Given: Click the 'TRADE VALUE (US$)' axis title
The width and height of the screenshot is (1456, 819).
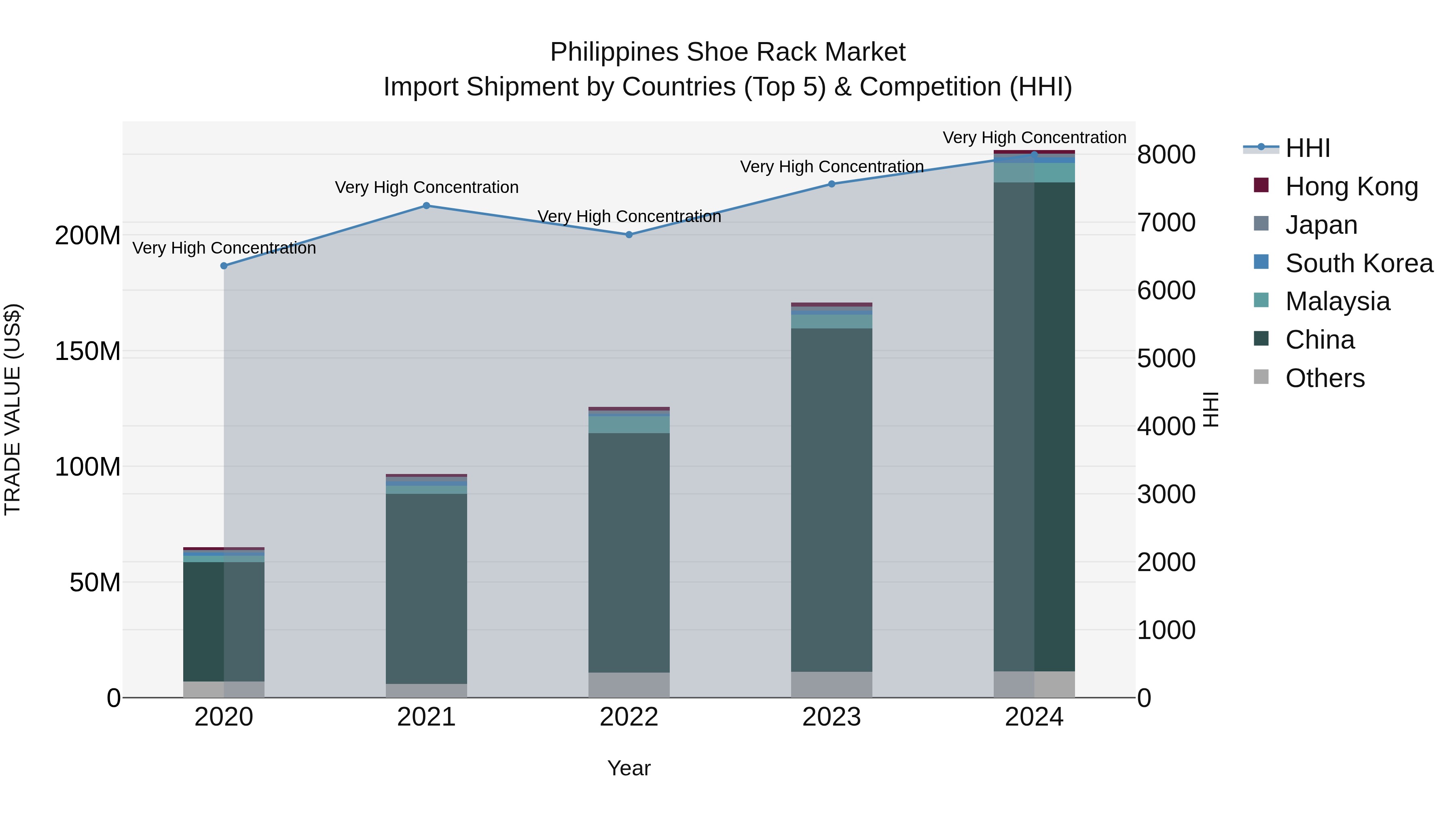Looking at the screenshot, I should pyautogui.click(x=13, y=409).
